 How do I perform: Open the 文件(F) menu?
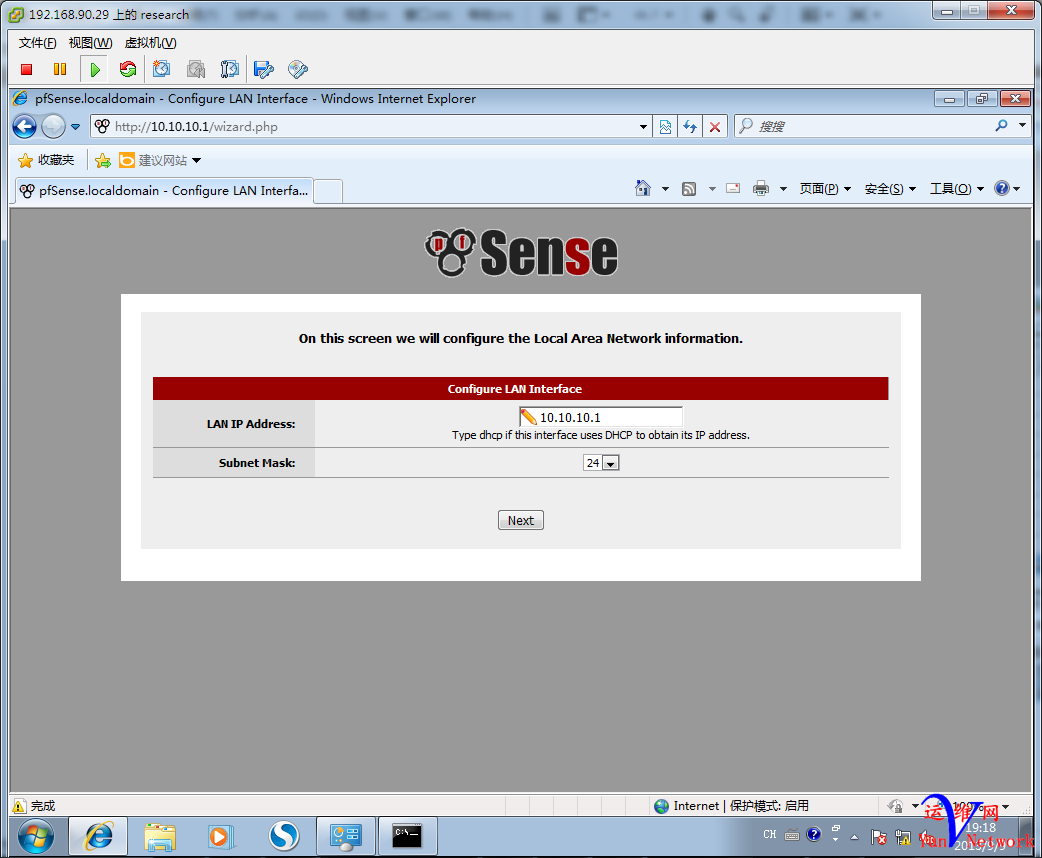click(x=37, y=43)
